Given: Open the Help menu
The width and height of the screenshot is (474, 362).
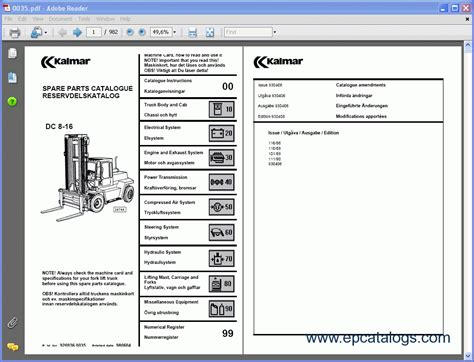Looking at the screenshot, I should (125, 19).
